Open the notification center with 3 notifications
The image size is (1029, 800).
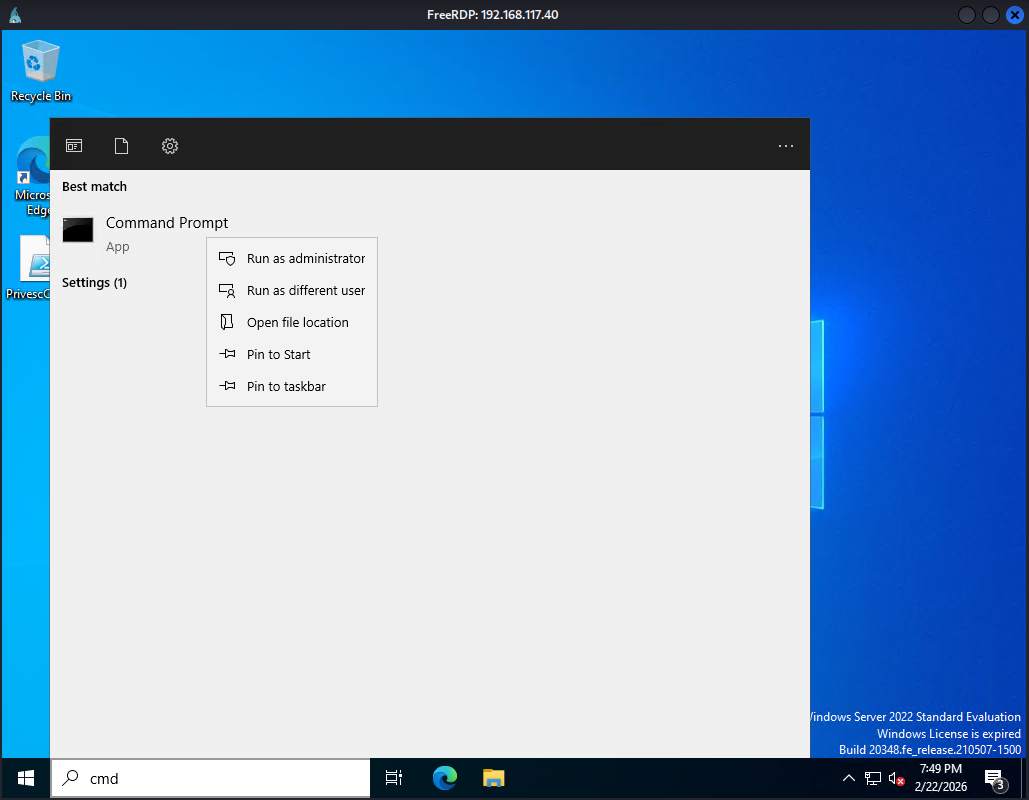coord(994,778)
